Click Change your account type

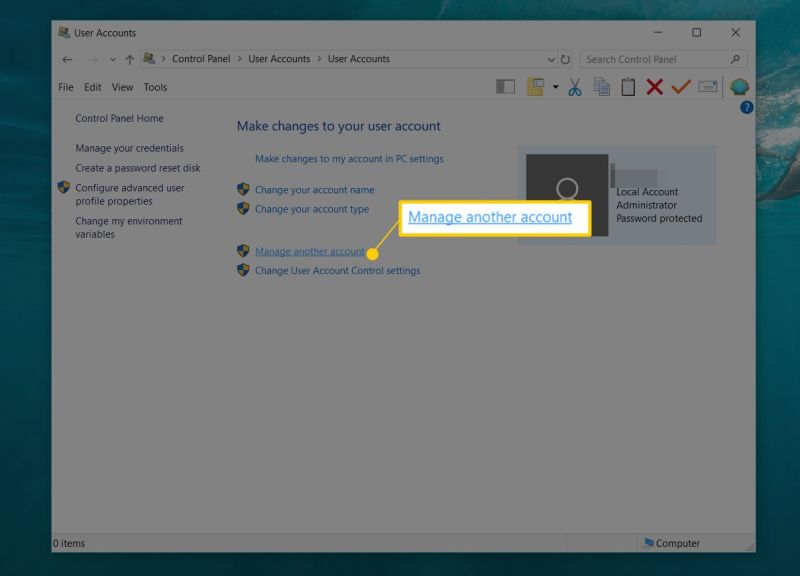(312, 209)
